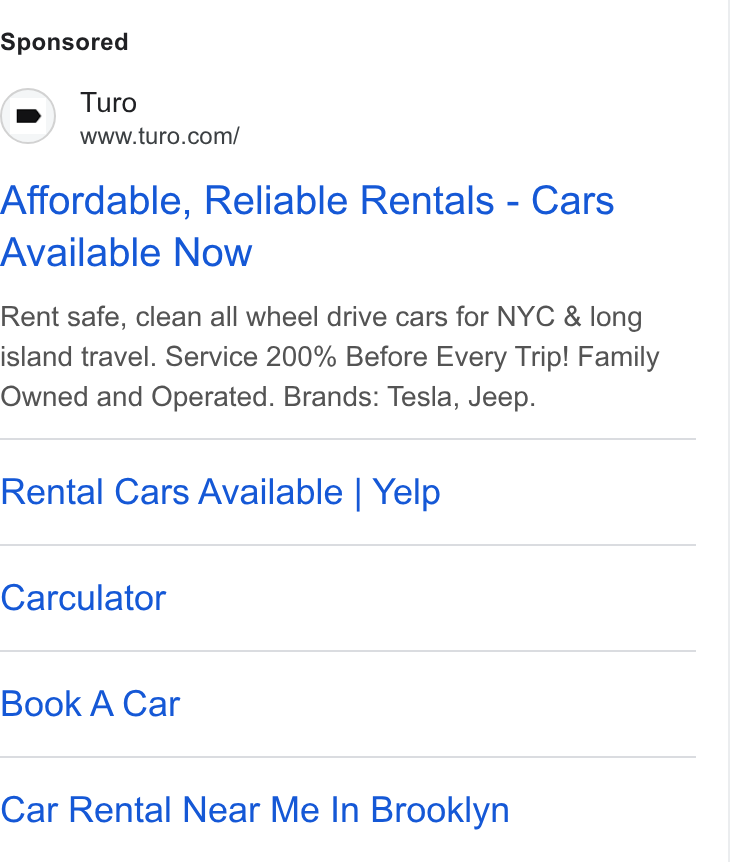Click the word Affordable in the headline

[91, 201]
